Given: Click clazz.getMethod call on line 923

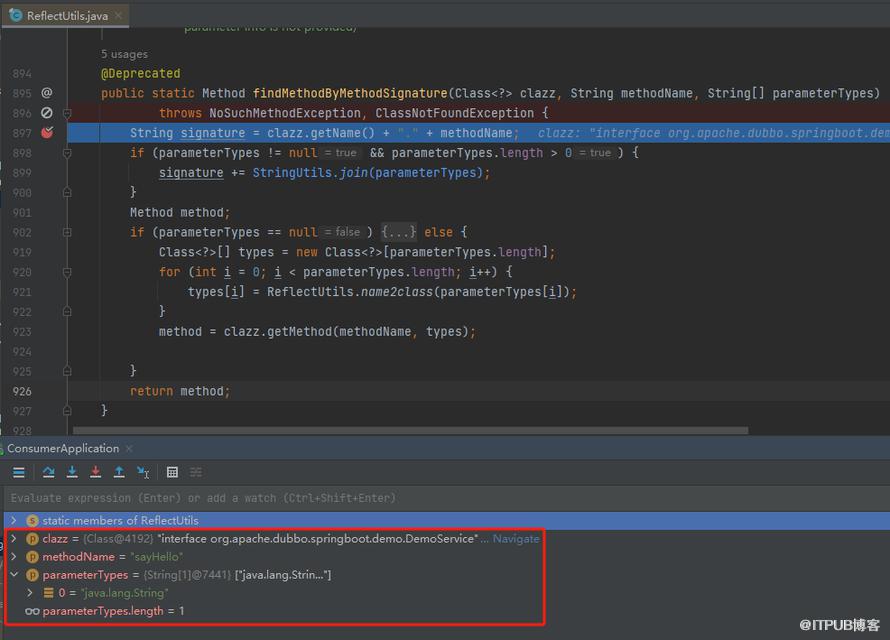Looking at the screenshot, I should [349, 331].
